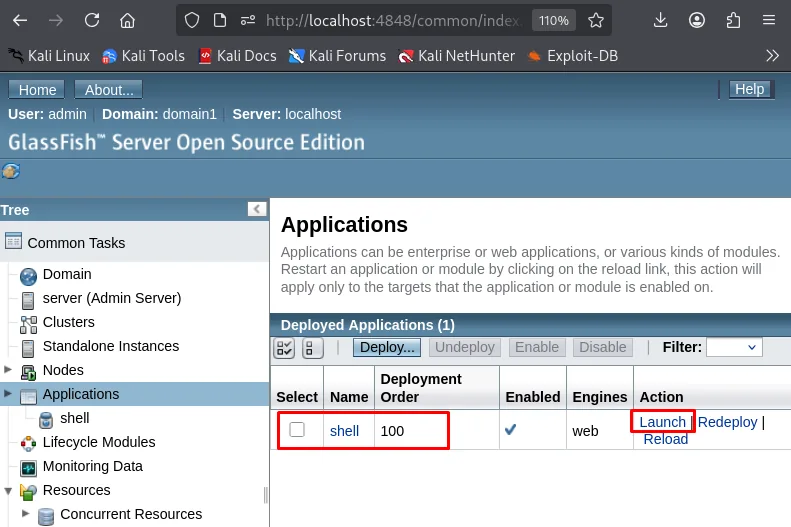Open Concurrent Resources tree node
This screenshot has height=527, width=791.
tap(131, 514)
